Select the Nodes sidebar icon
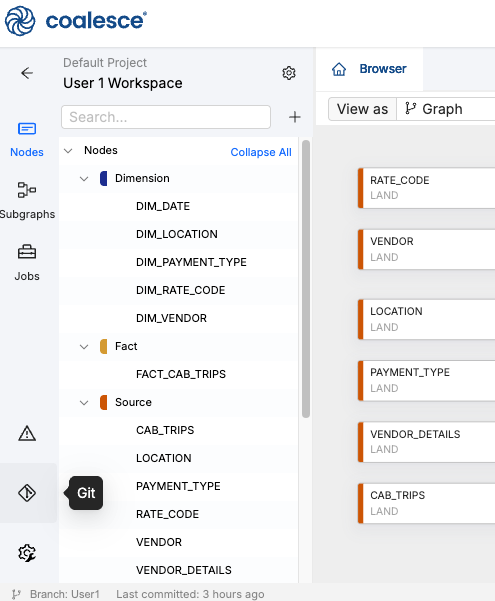This screenshot has height=601, width=495. point(27,140)
